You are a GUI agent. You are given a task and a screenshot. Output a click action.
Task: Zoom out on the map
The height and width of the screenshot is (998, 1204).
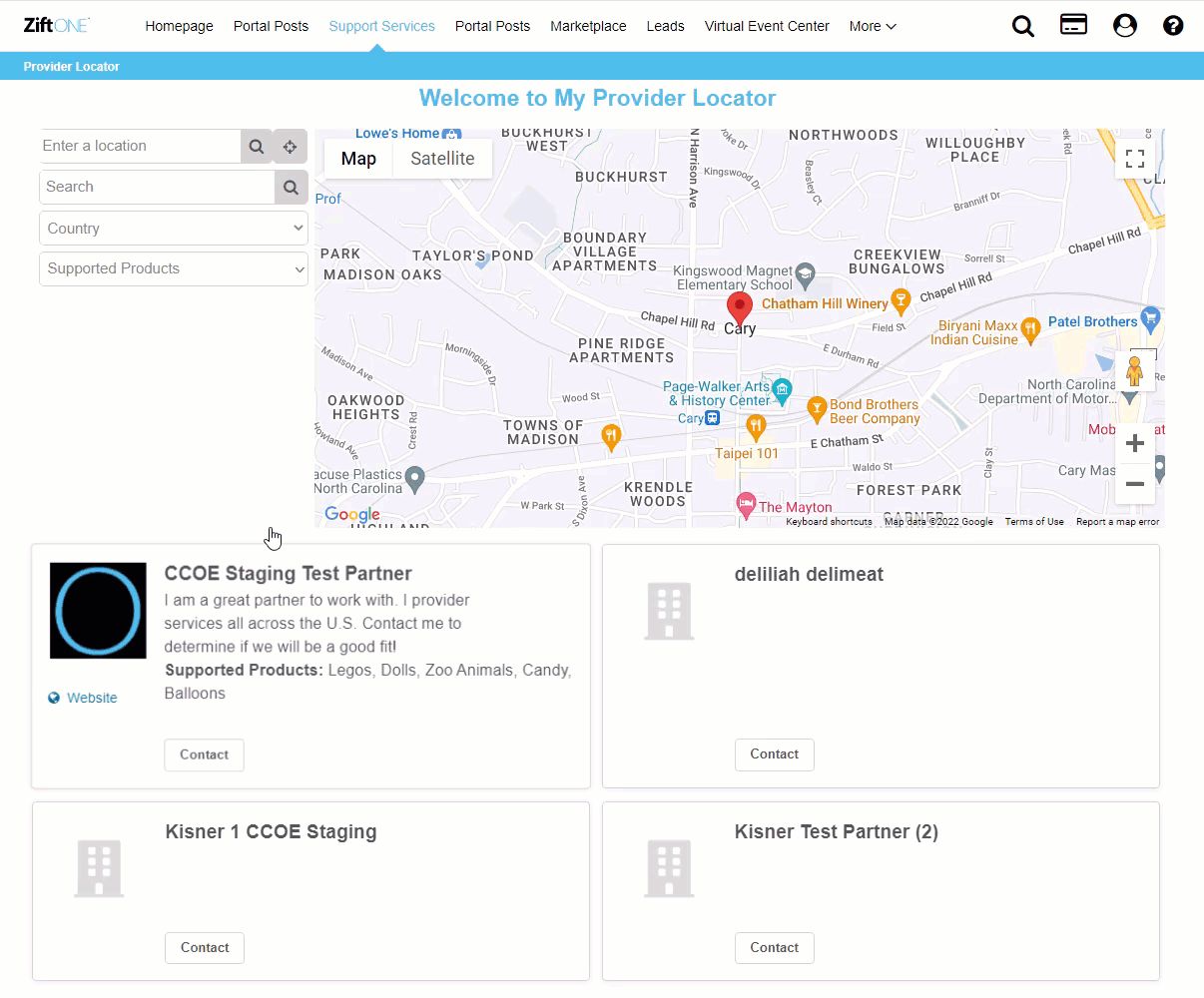point(1135,484)
